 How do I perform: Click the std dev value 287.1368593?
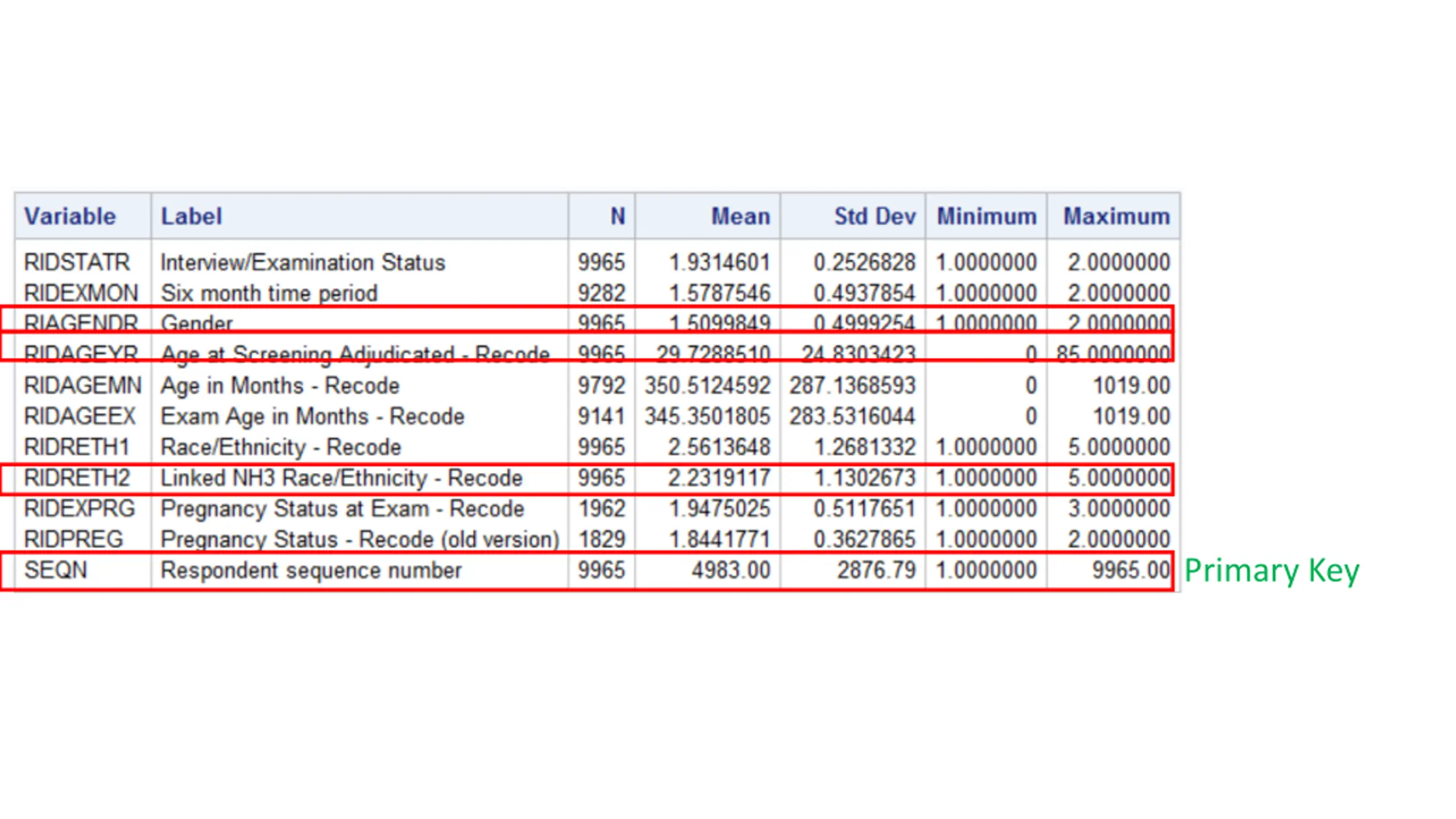tap(853, 386)
